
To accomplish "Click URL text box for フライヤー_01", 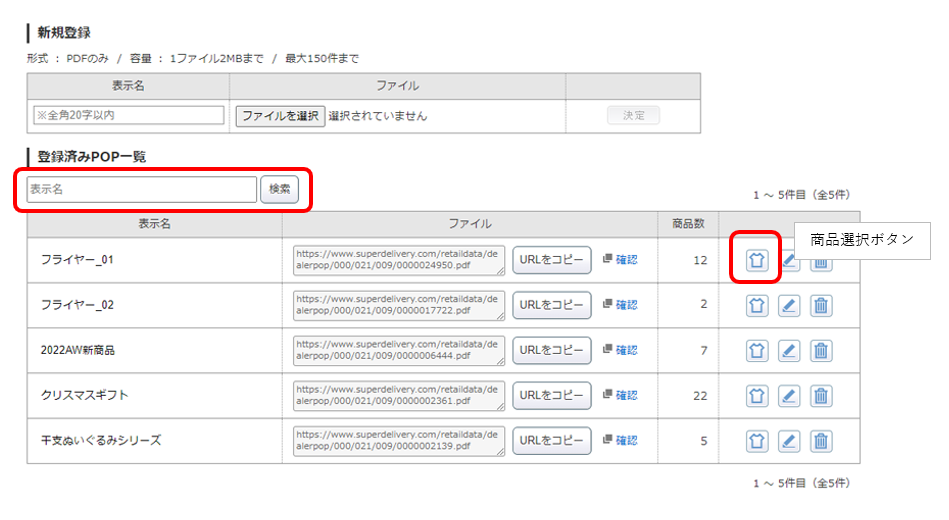I will click(x=399, y=260).
